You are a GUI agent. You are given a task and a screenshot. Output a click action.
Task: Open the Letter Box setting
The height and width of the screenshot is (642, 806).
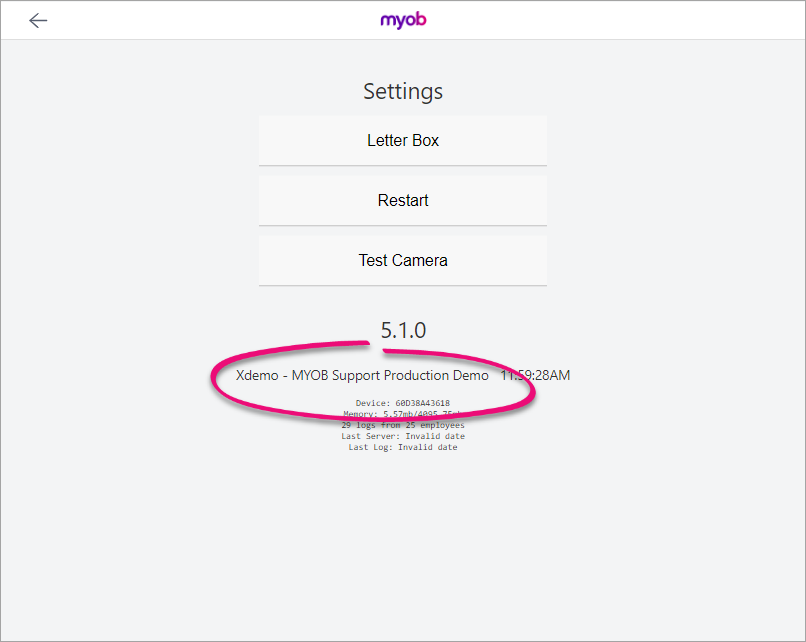[403, 141]
